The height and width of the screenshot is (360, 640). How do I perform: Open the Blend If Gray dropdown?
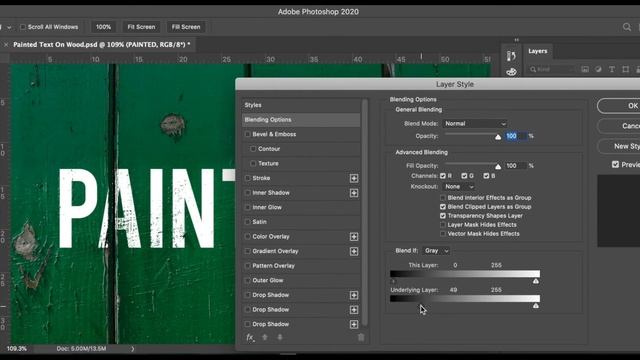pos(436,251)
